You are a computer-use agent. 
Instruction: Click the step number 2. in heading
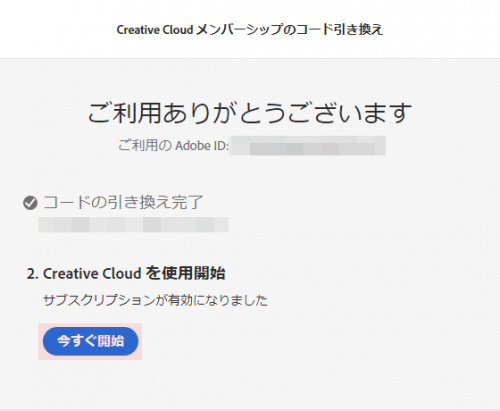(x=33, y=274)
